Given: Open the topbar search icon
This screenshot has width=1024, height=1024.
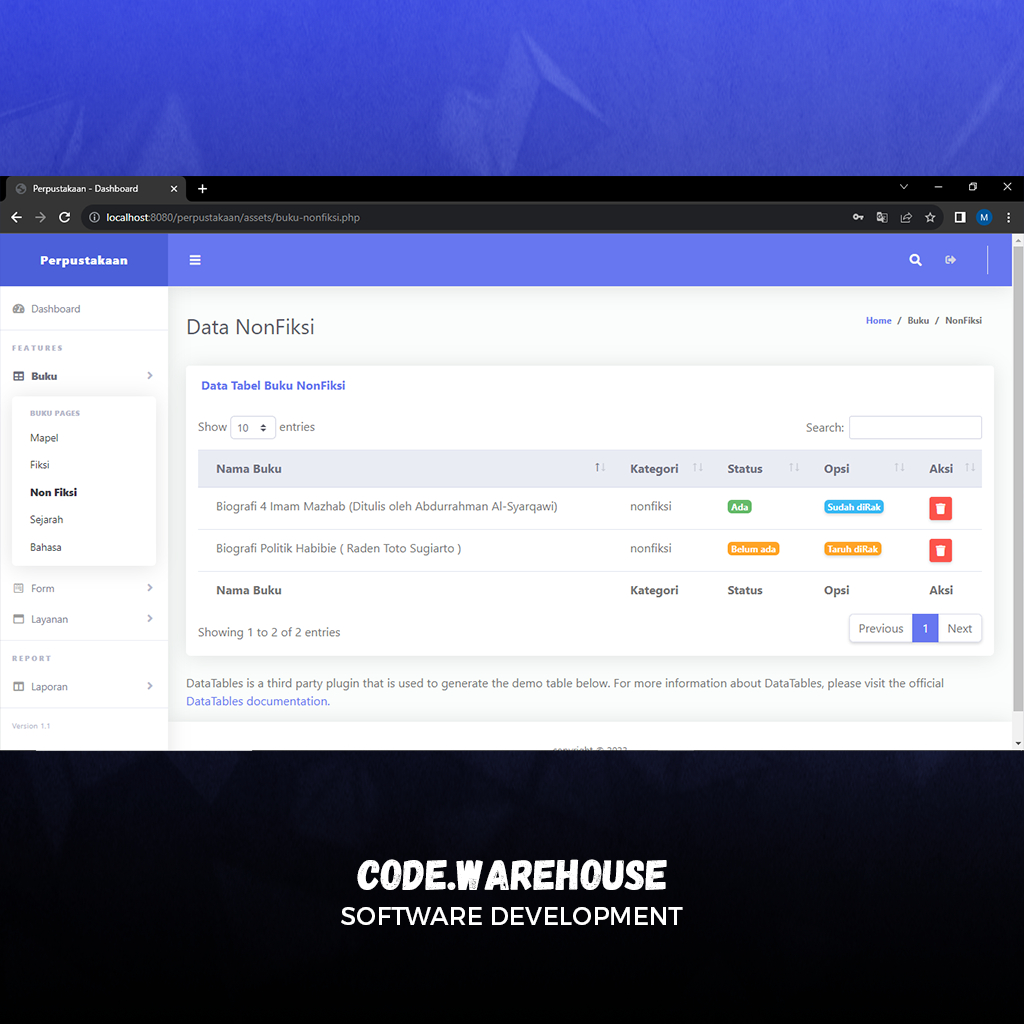Looking at the screenshot, I should (915, 260).
